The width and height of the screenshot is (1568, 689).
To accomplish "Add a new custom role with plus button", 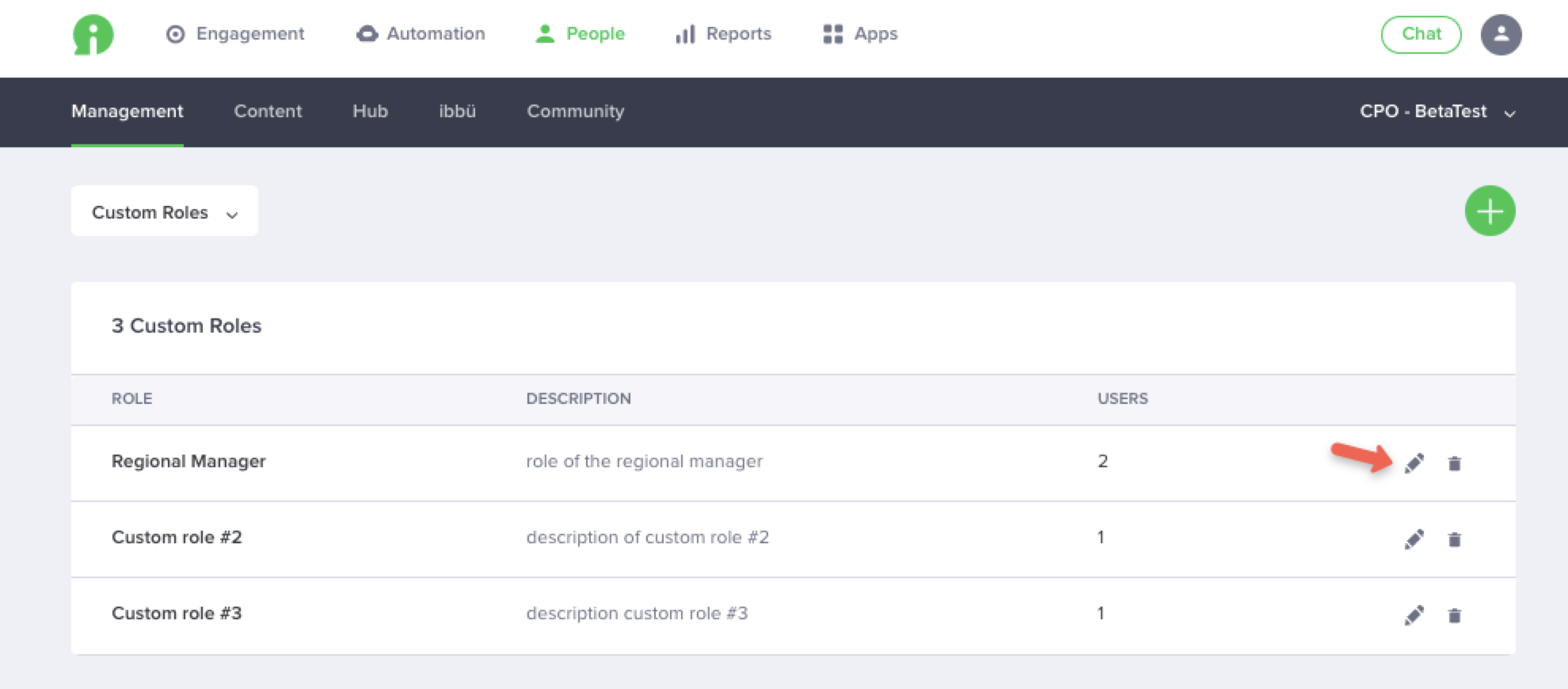I will [1490, 211].
